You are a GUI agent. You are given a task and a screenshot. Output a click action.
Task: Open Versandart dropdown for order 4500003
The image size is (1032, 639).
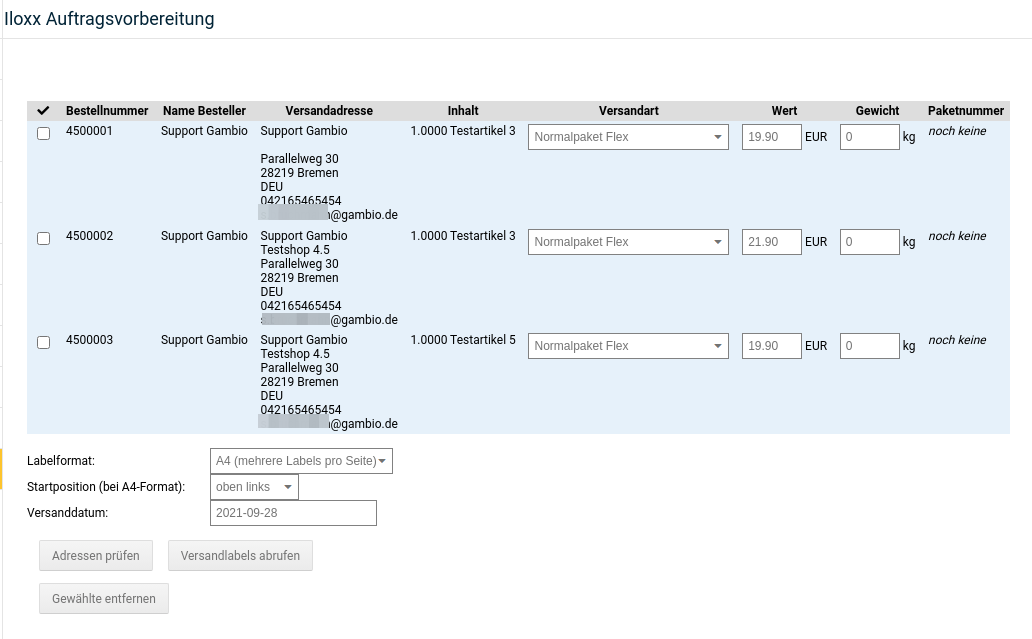coord(627,346)
